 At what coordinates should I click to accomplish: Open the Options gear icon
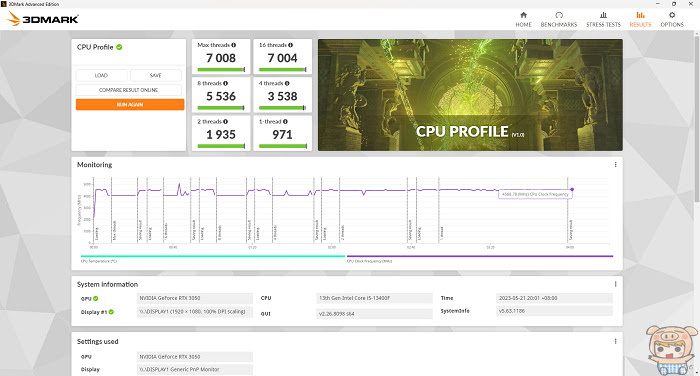[672, 15]
